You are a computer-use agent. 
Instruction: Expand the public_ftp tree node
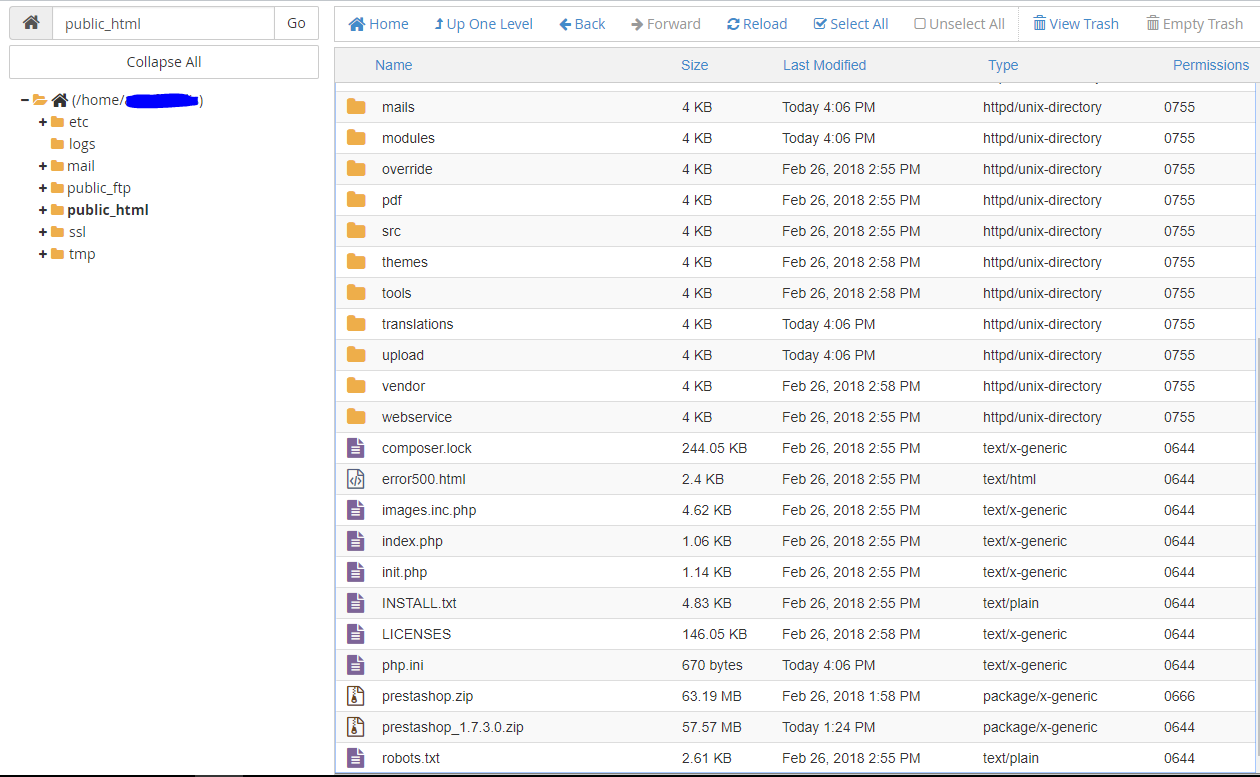point(43,188)
